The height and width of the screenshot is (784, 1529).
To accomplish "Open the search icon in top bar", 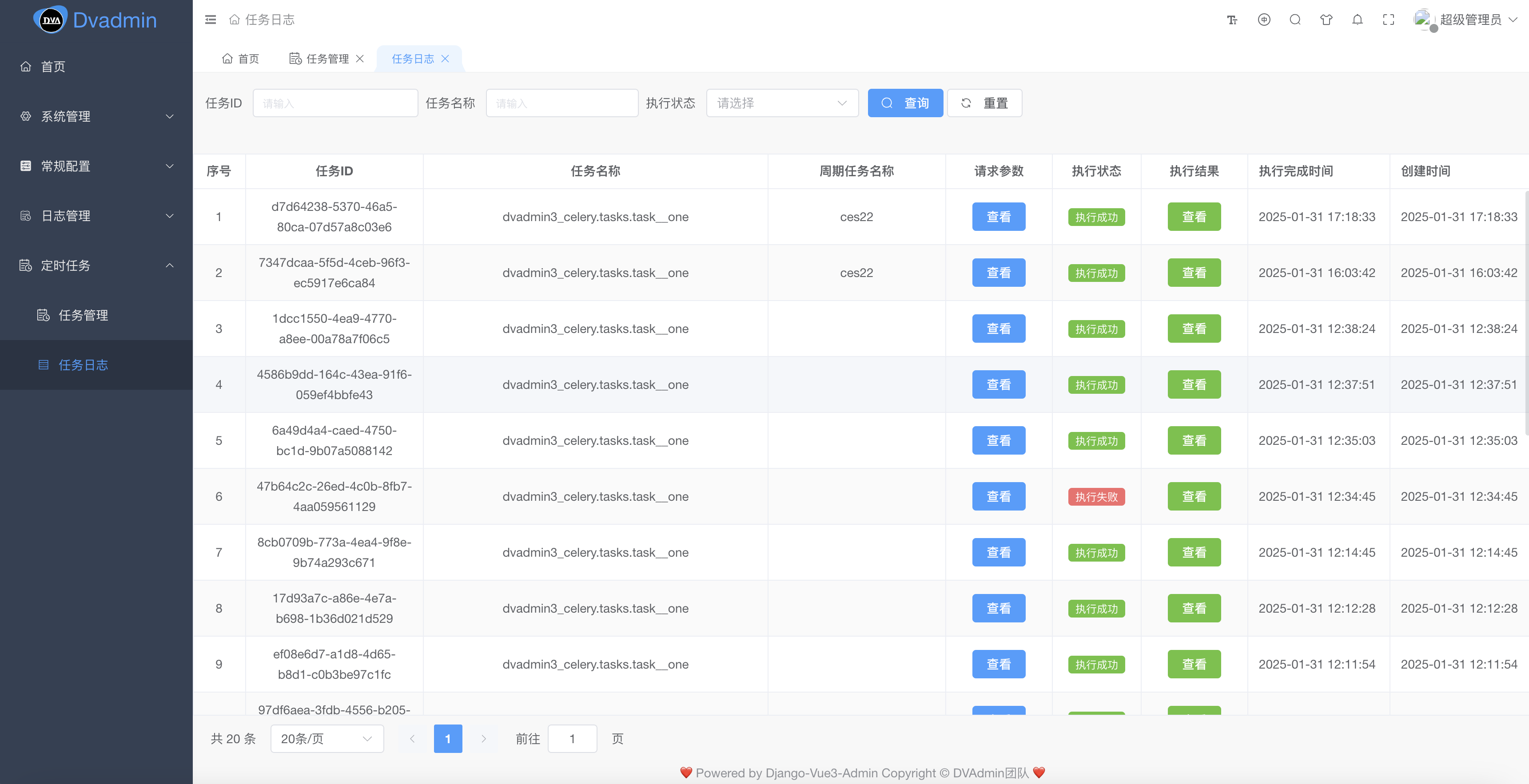I will [1294, 20].
